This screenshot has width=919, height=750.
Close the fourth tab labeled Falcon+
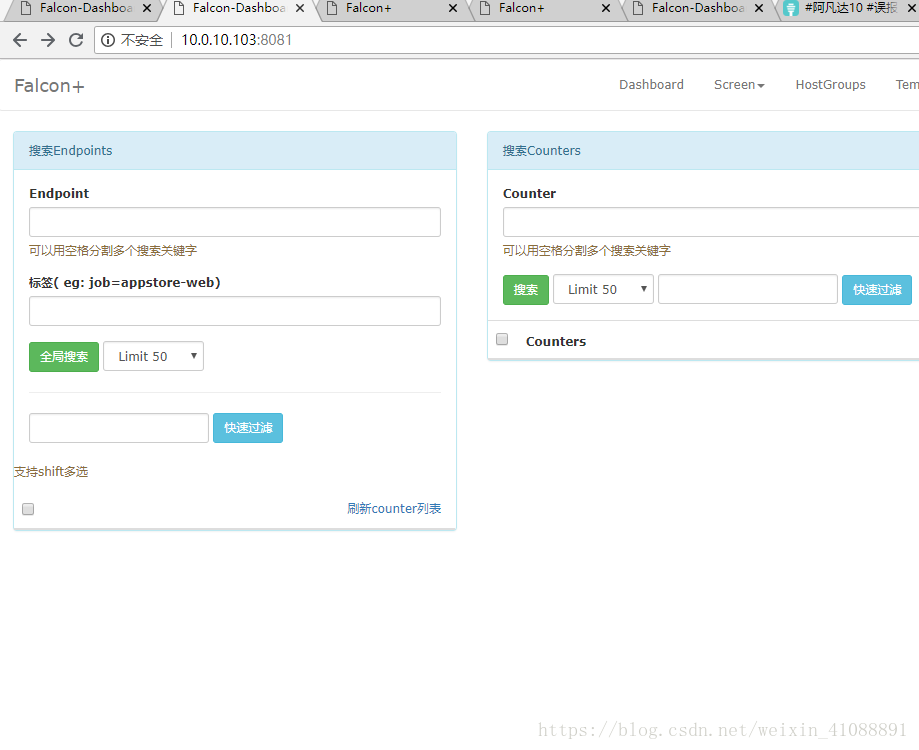point(606,8)
